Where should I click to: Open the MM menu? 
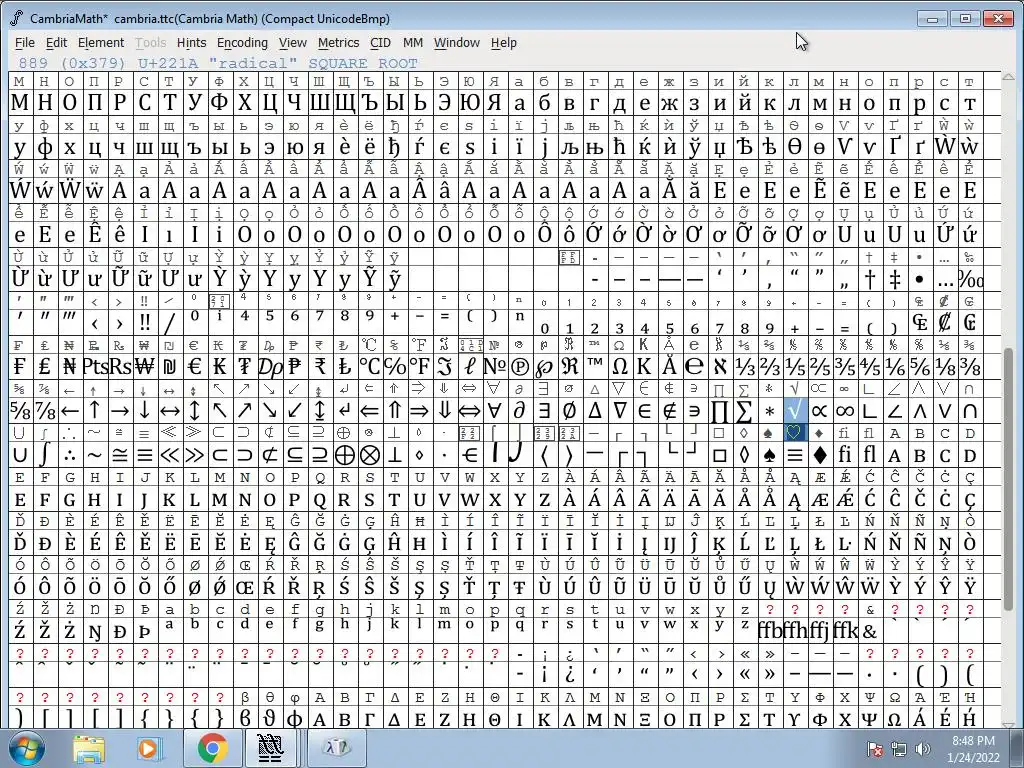(x=413, y=42)
